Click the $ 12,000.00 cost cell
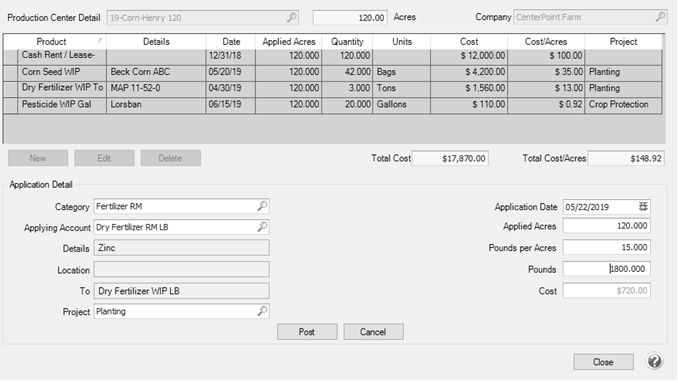Image resolution: width=678 pixels, height=383 pixels. 469,57
